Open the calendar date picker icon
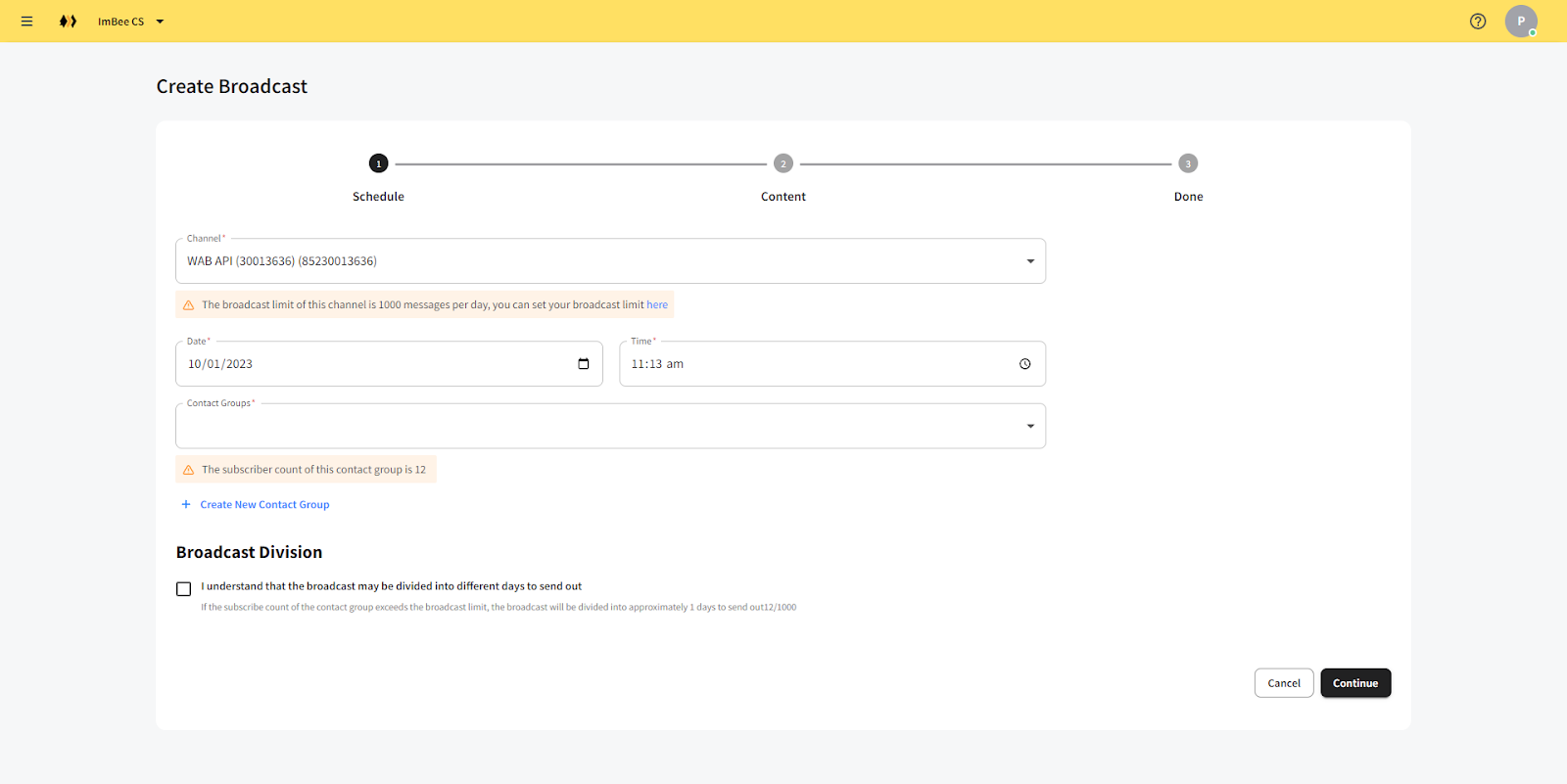This screenshot has width=1567, height=784. [x=584, y=364]
